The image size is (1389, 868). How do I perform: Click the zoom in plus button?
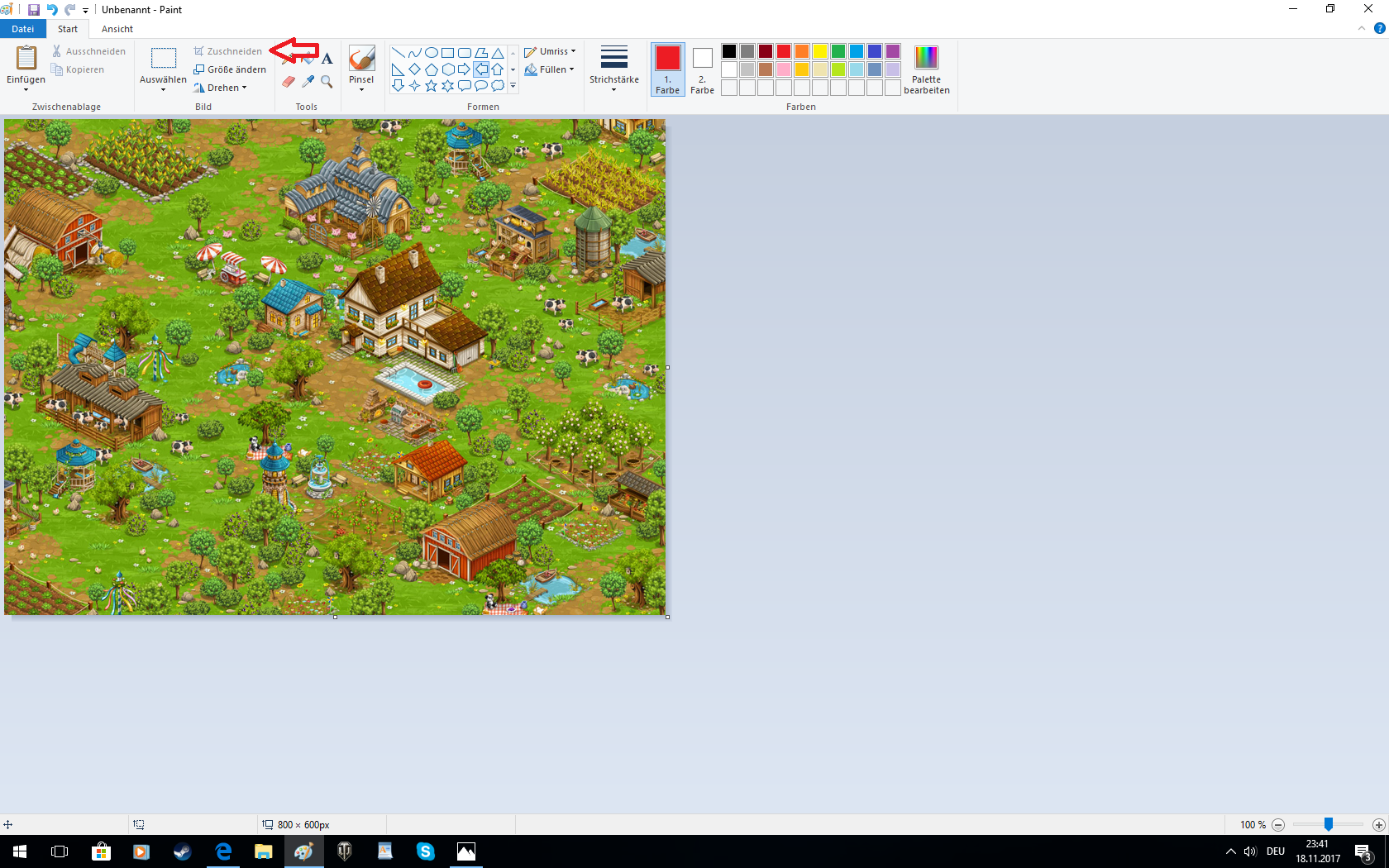coord(1378,825)
